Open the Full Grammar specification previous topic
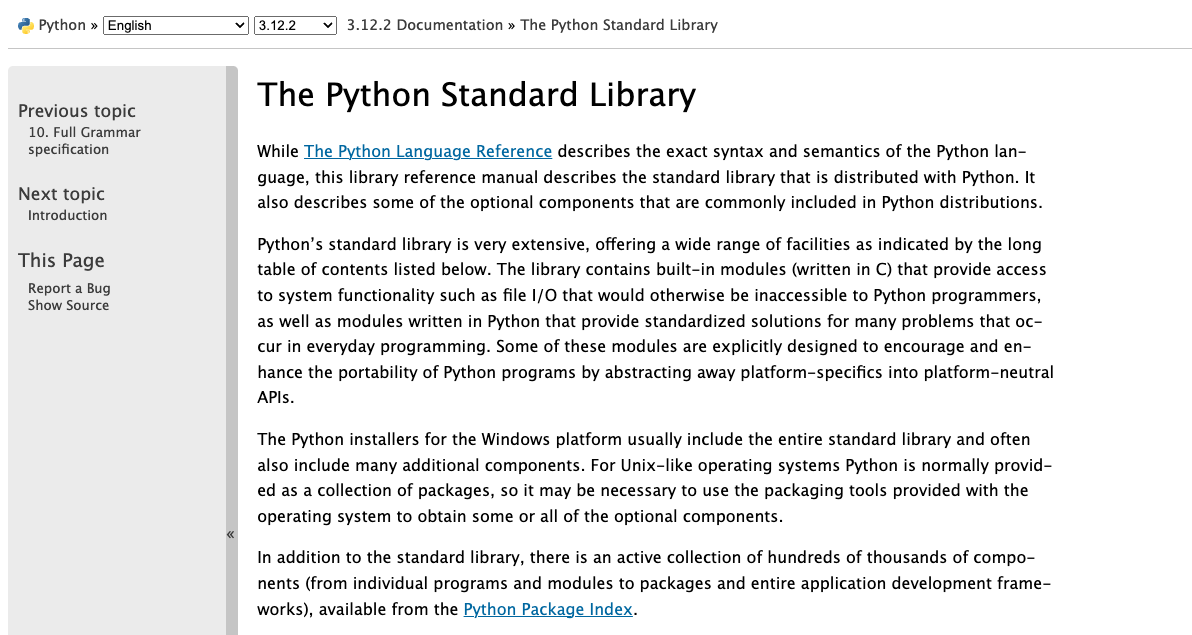The width and height of the screenshot is (1192, 635). 84,141
